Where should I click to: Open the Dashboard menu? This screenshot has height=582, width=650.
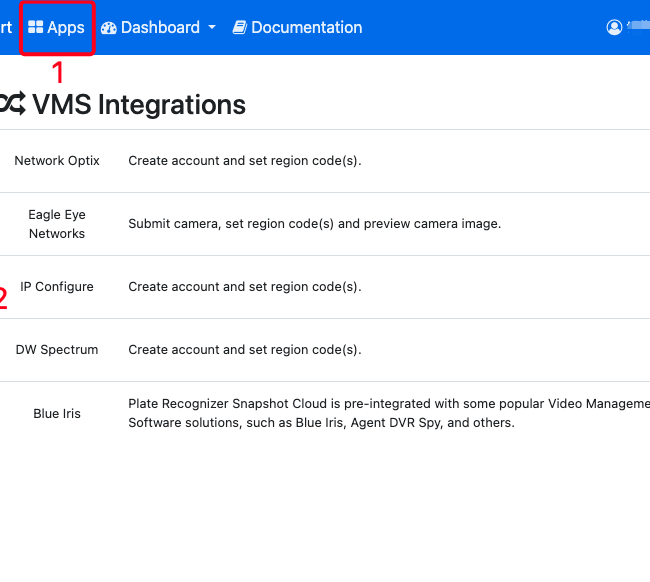click(158, 27)
